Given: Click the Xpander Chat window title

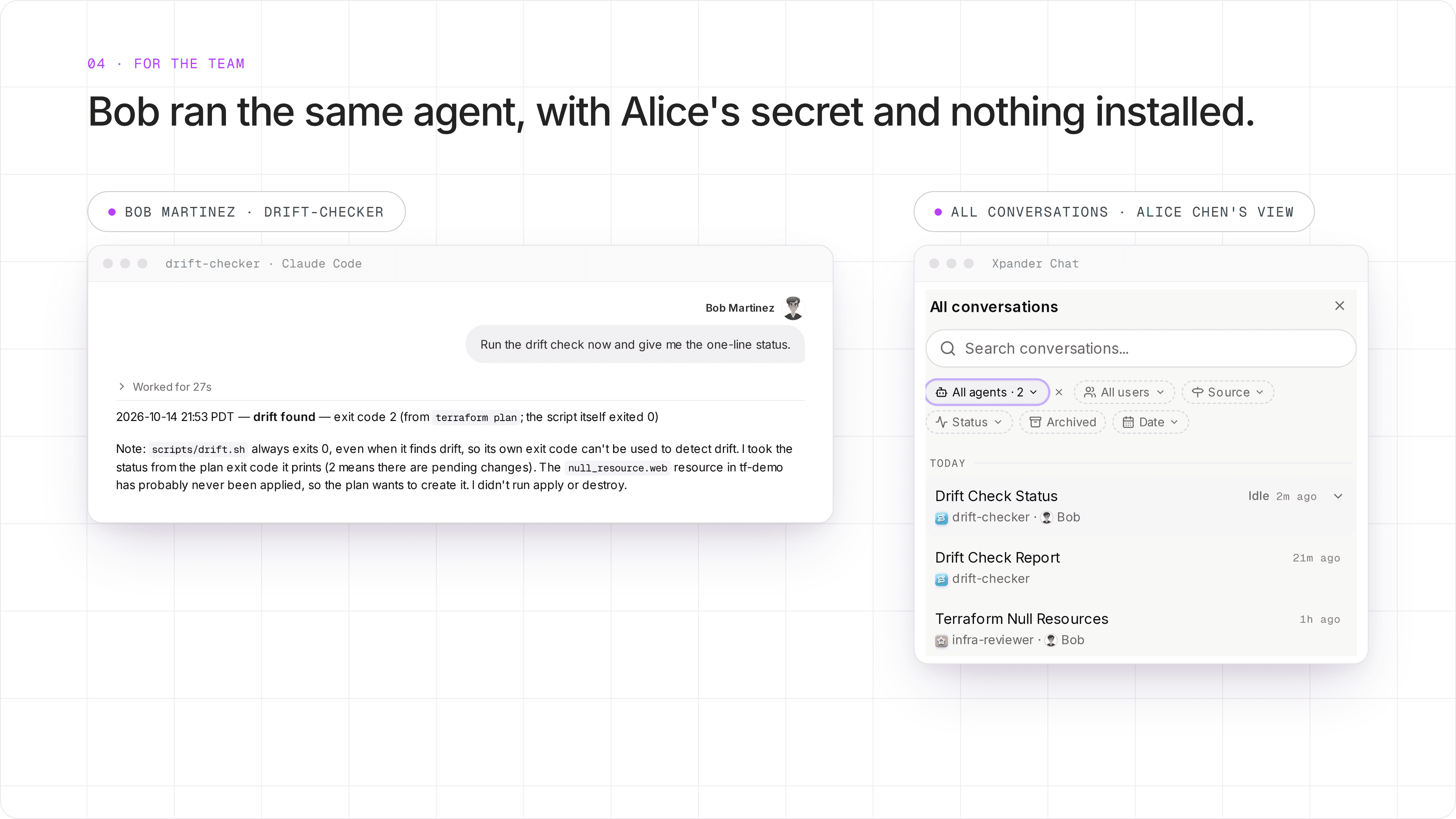Looking at the screenshot, I should tap(1035, 264).
